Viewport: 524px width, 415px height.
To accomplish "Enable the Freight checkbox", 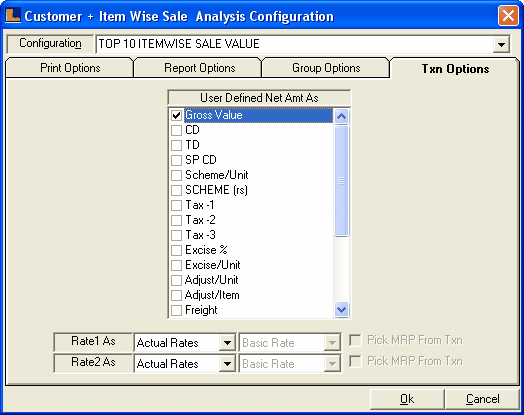I will tap(176, 311).
